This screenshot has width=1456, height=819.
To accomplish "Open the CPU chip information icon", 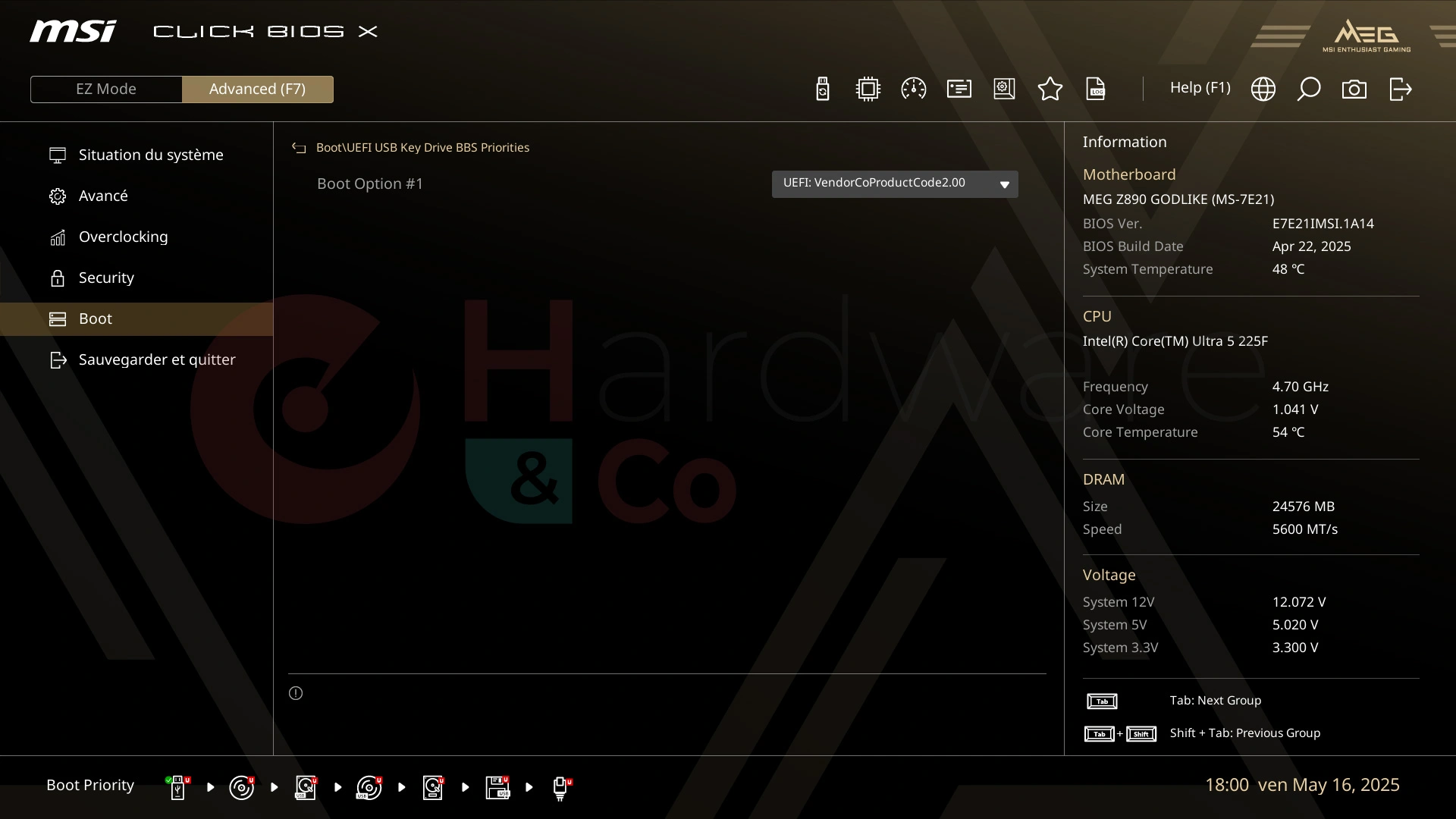I will point(868,89).
